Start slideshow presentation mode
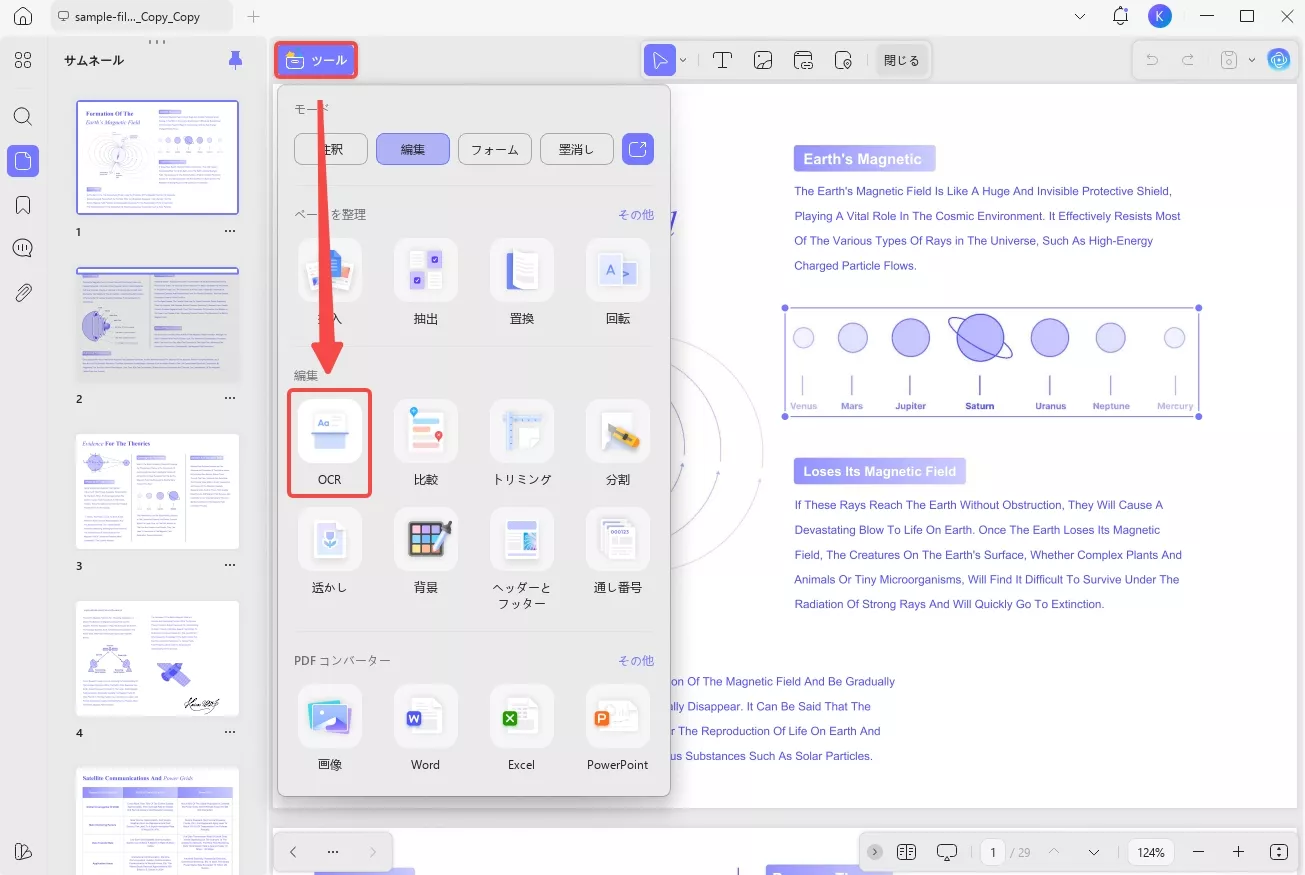This screenshot has width=1305, height=875. click(947, 852)
